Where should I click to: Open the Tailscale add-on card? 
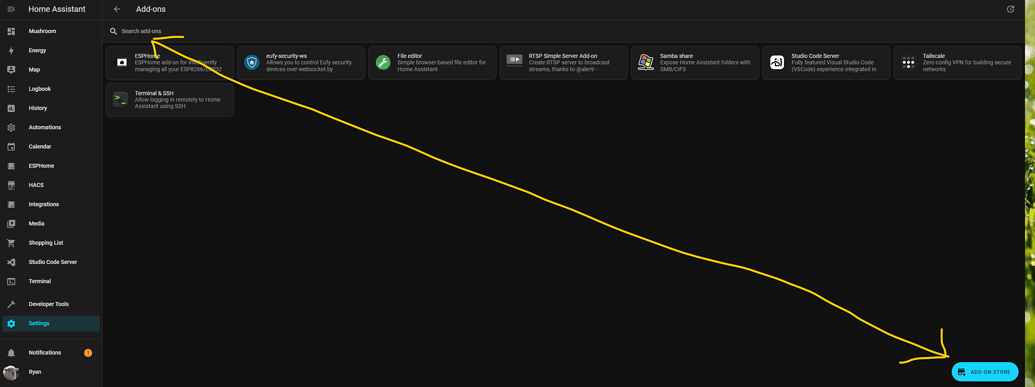957,63
